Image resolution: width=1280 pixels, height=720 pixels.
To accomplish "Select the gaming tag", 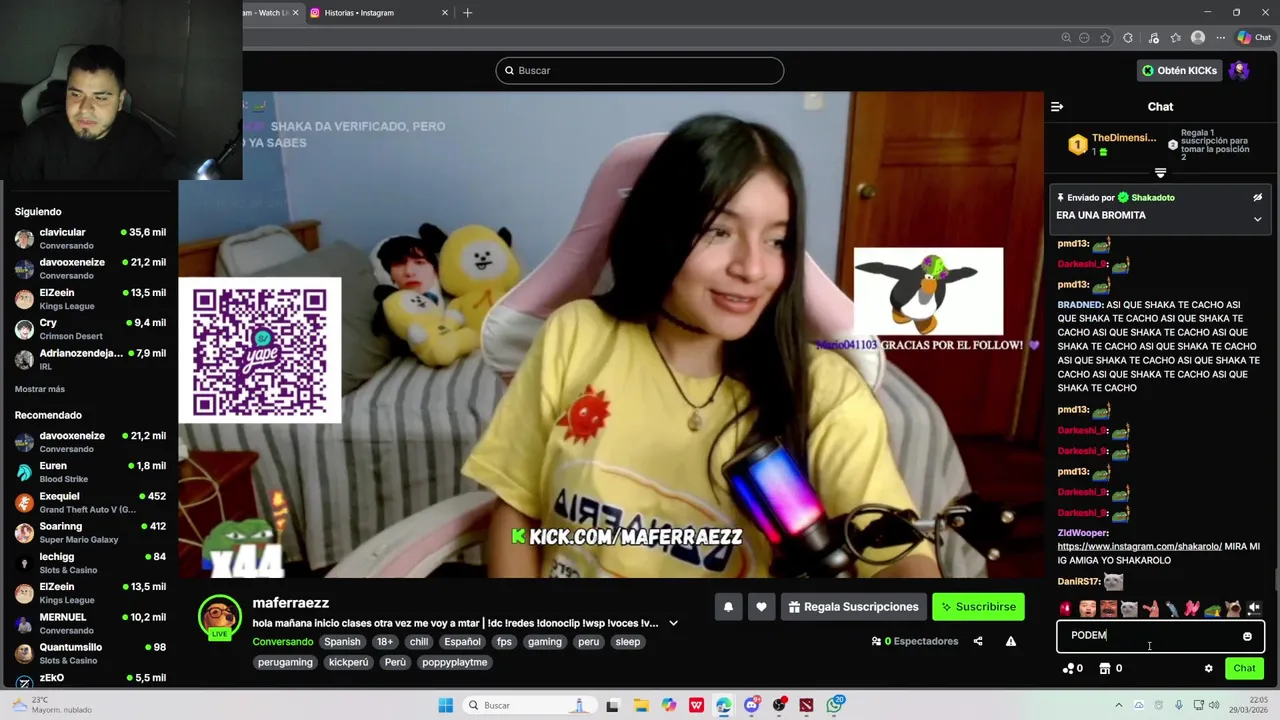I will tap(545, 642).
